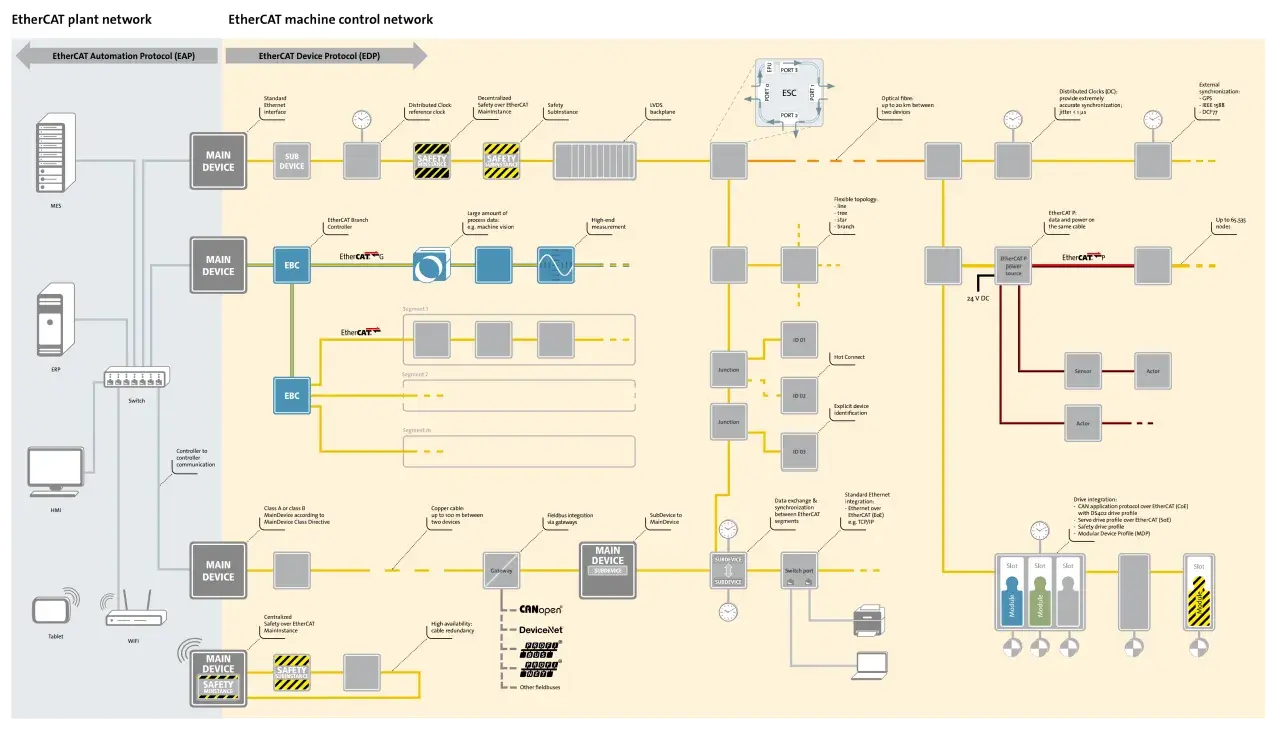Viewport: 1280px width, 732px height.
Task: Select the Actor box beside the Sensor
Action: 1153,370
